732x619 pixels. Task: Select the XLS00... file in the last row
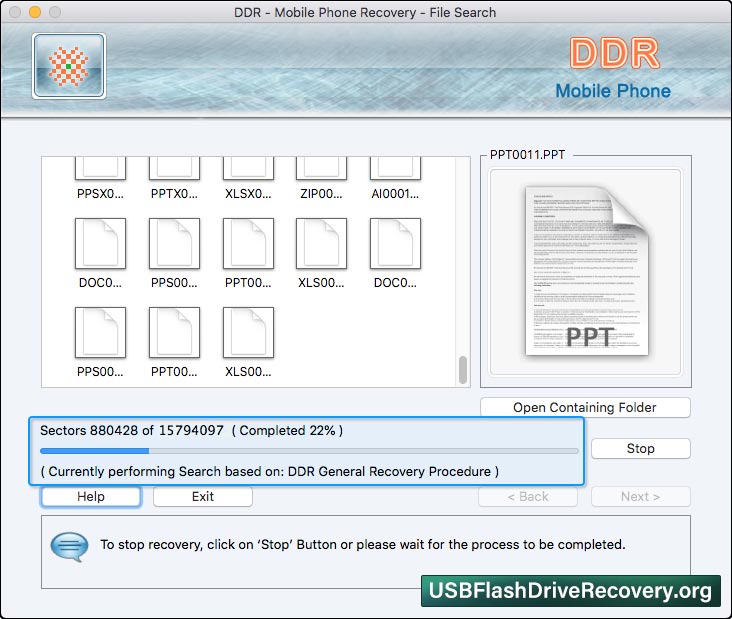coord(248,332)
